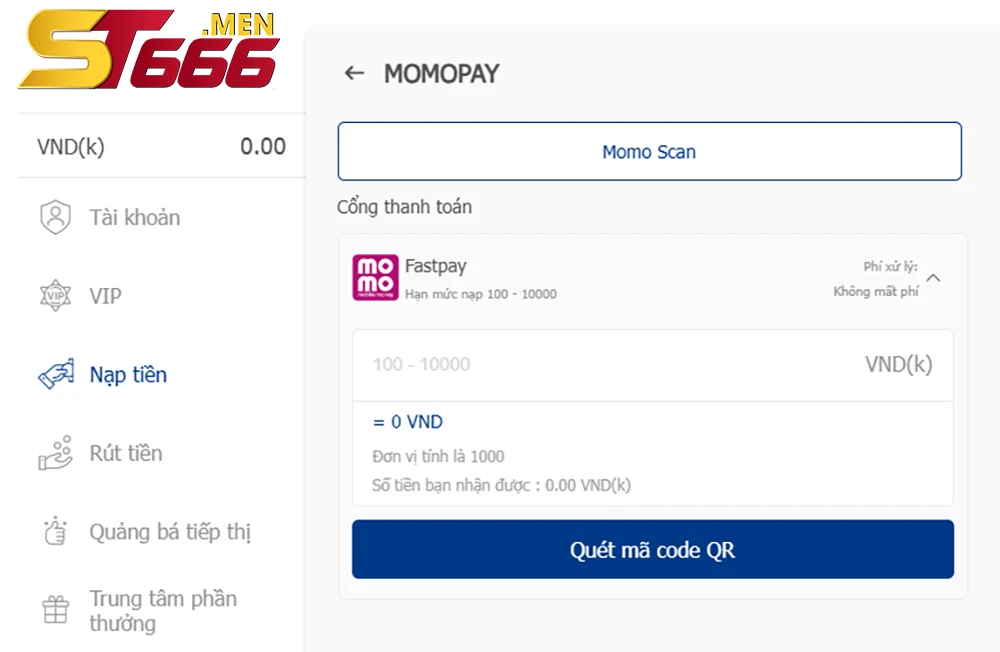1000x652 pixels.
Task: Open the Rút tiền withdrawal coins icon
Action: click(x=55, y=453)
